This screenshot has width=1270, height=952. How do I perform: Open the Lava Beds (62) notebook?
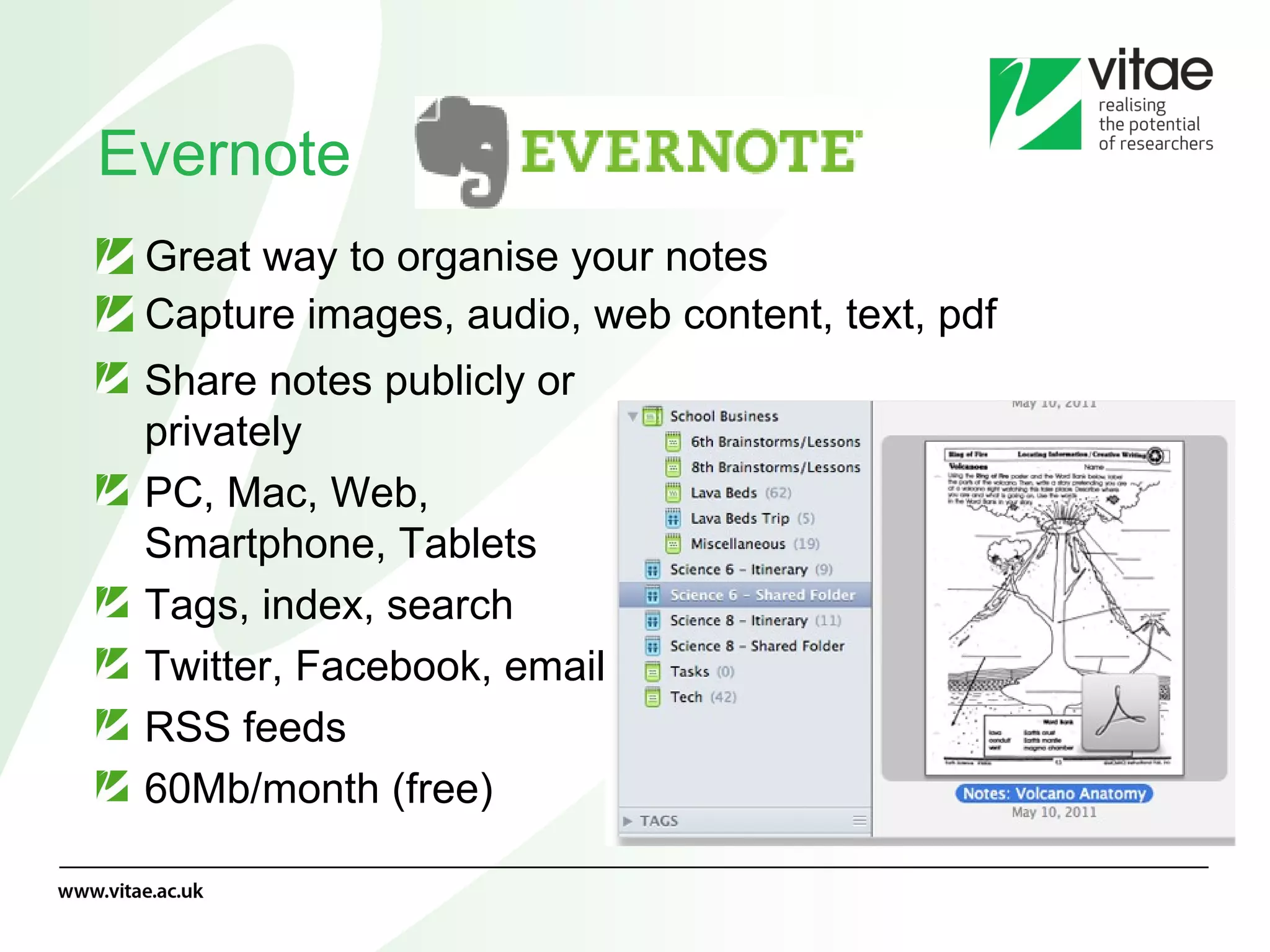click(x=741, y=493)
